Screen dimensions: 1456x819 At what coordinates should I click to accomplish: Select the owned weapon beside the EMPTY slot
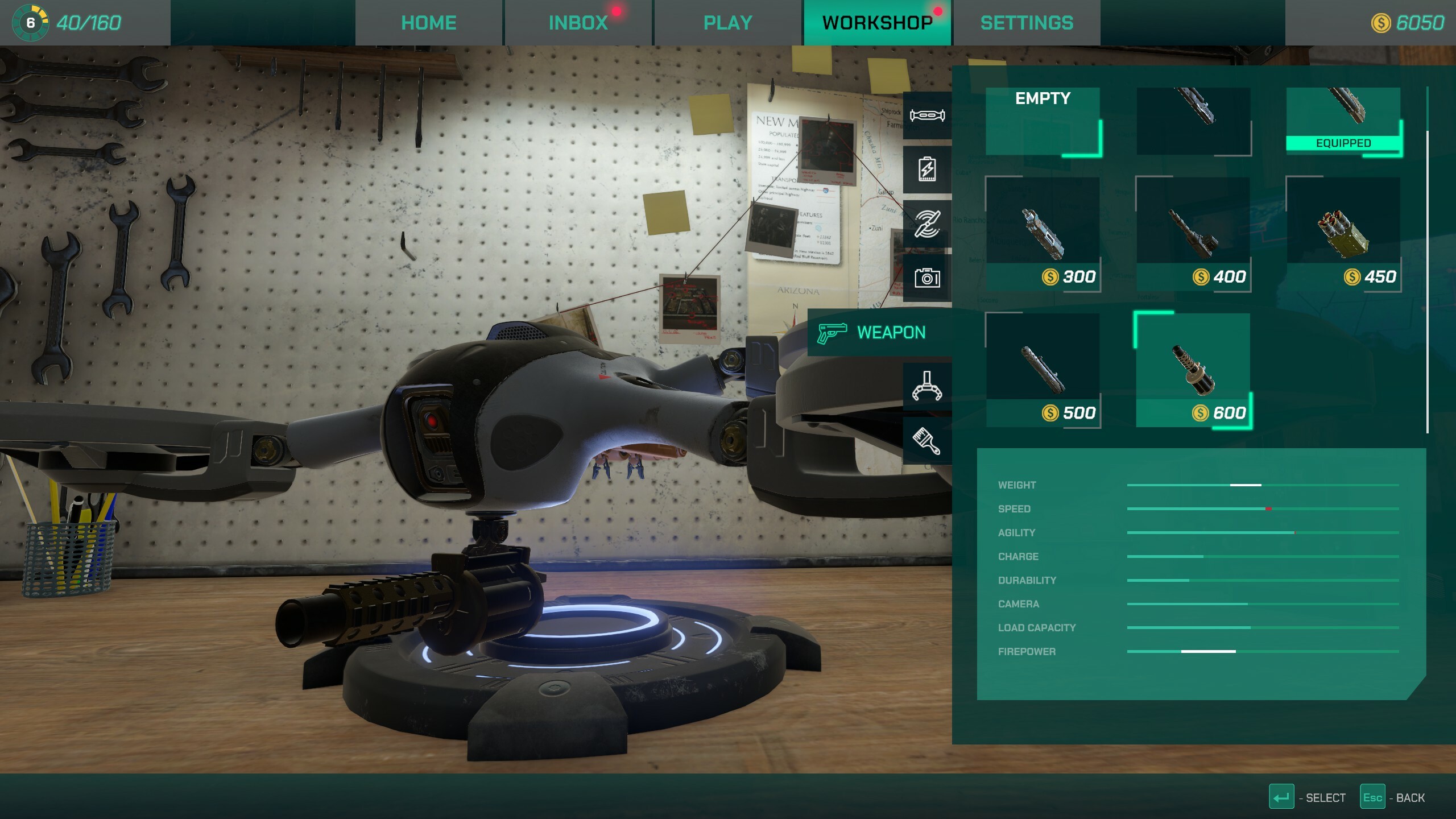[x=1193, y=121]
